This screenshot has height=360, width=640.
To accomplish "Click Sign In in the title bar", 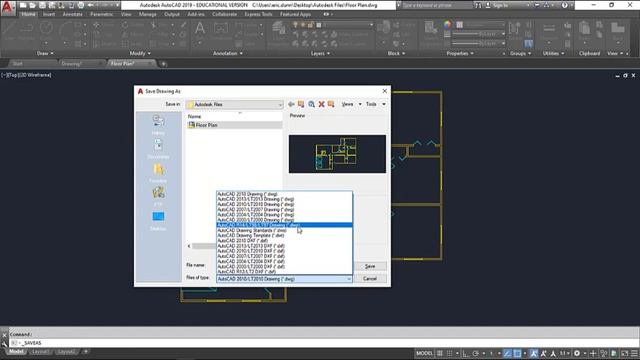I will pos(496,5).
